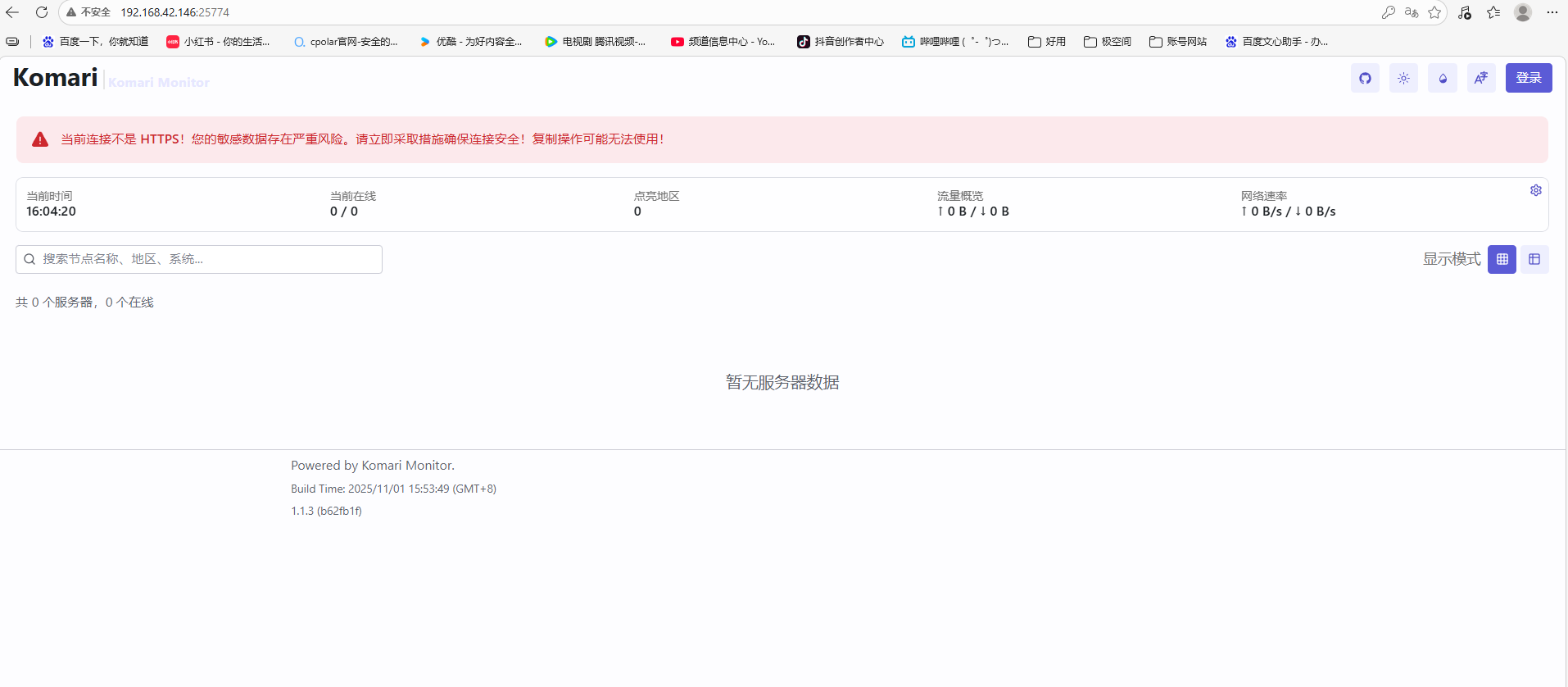
Task: Open browser settings three-dot menu
Action: pos(1552,12)
